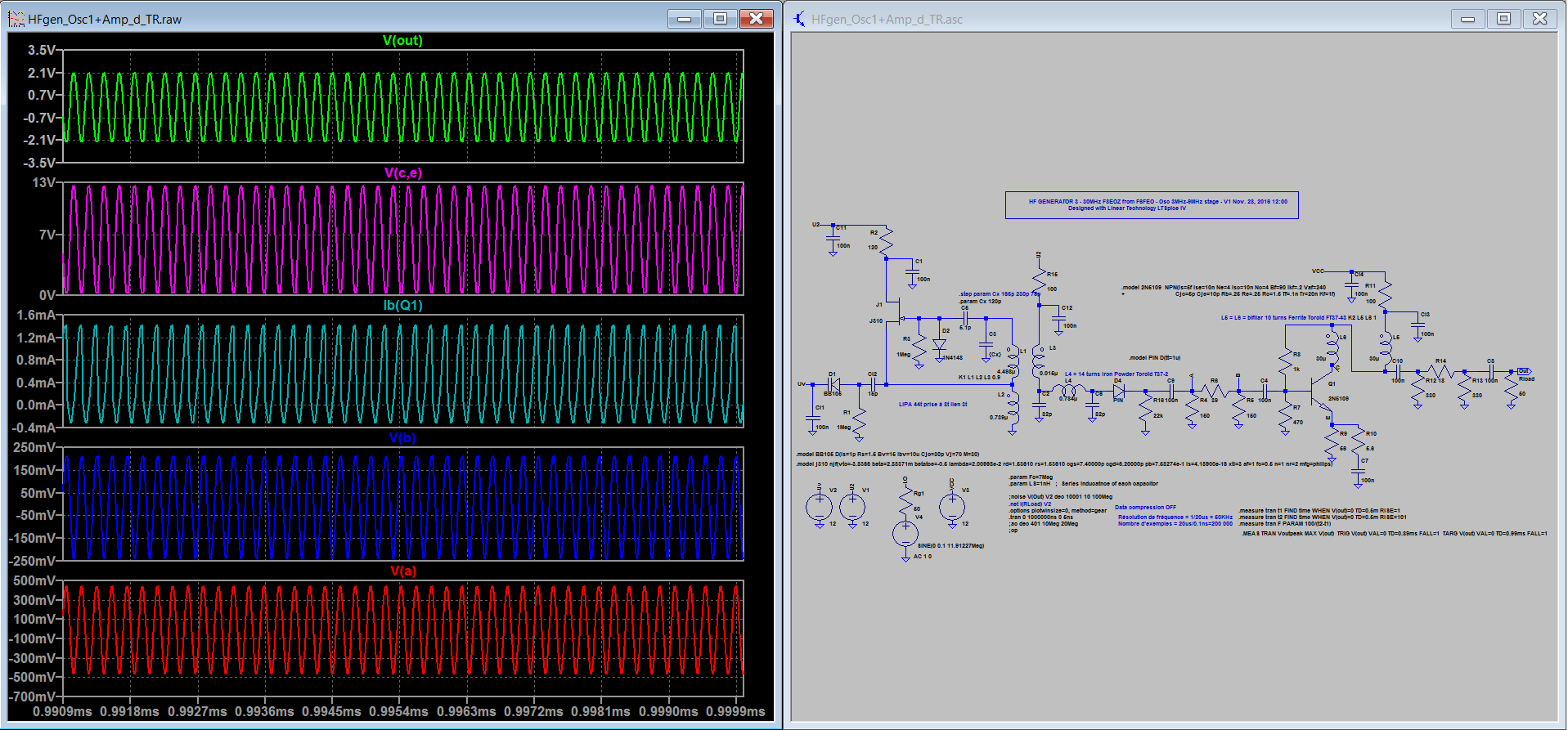The width and height of the screenshot is (1568, 730).
Task: Select the Ib(Q1) trace label
Action: (x=402, y=305)
